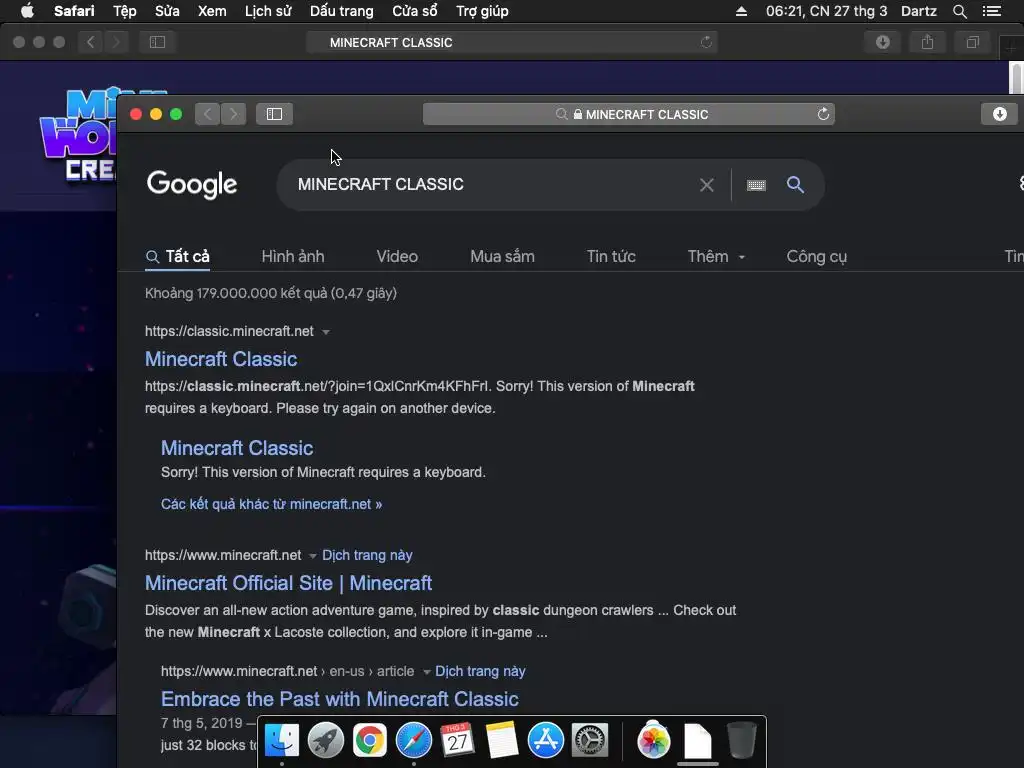Viewport: 1024px width, 768px height.
Task: Toggle sidebar in the background Safari window
Action: 157,42
